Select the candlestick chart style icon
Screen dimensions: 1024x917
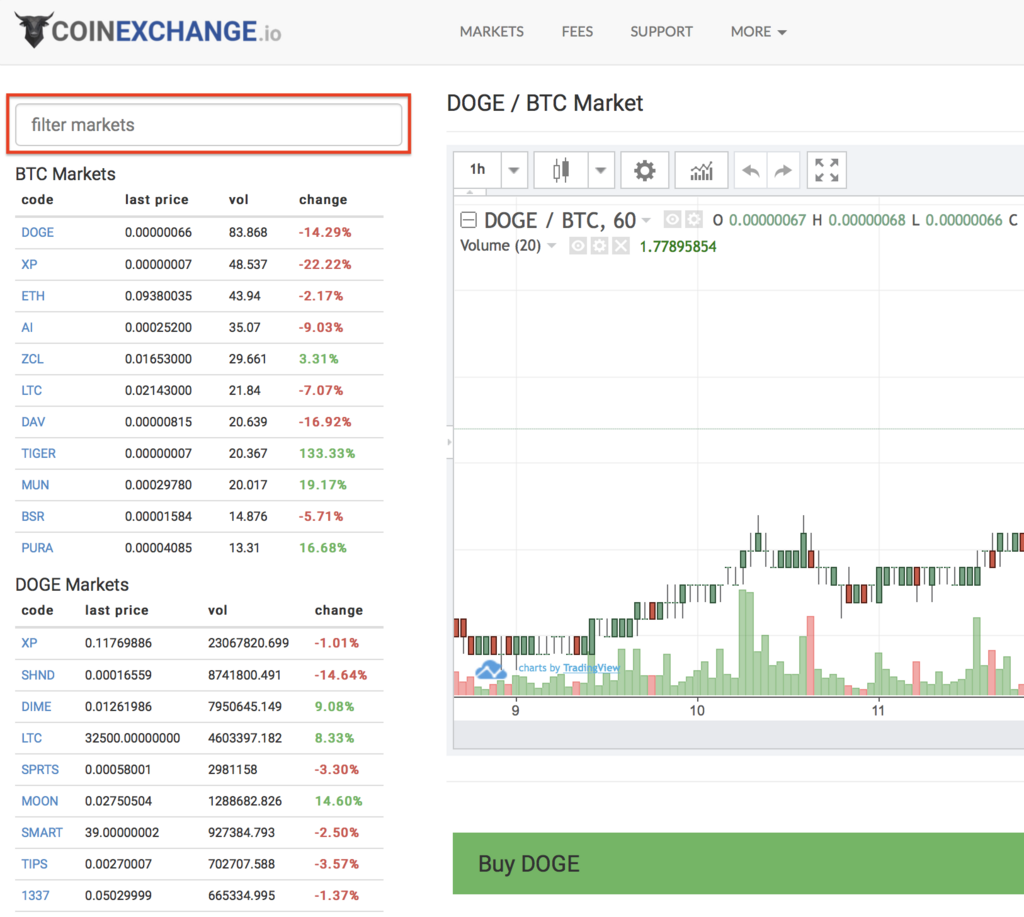[561, 170]
